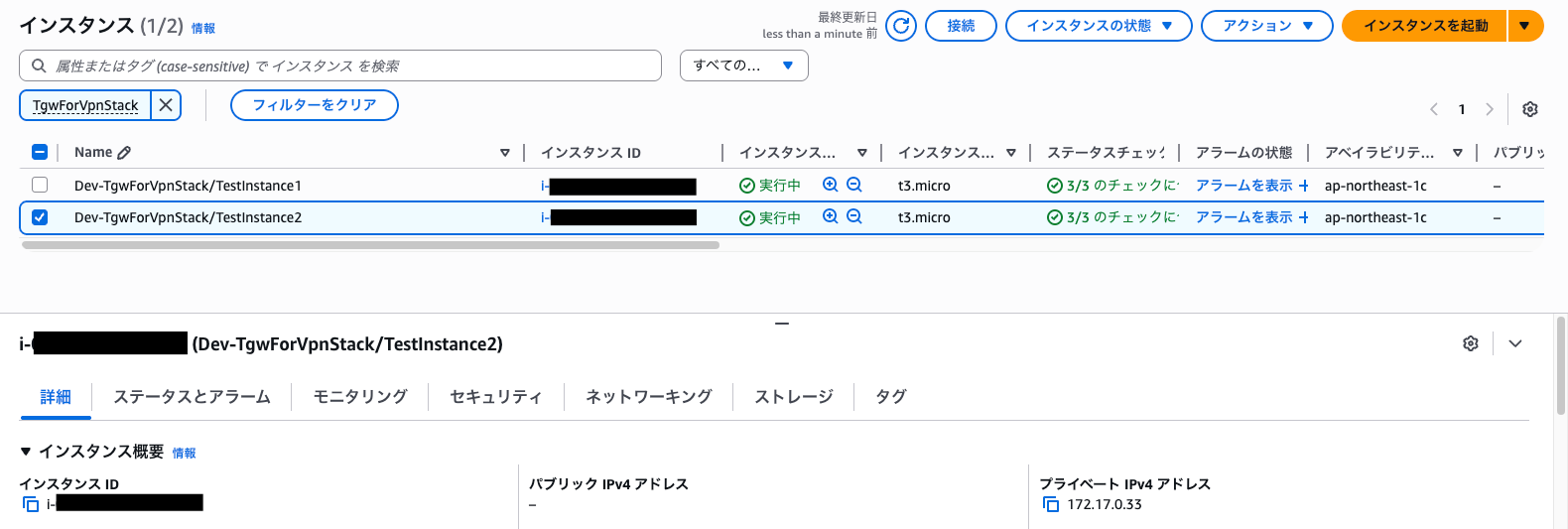
Task: Add alarm plus icon for TestInstance2
Action: pos(1303,217)
